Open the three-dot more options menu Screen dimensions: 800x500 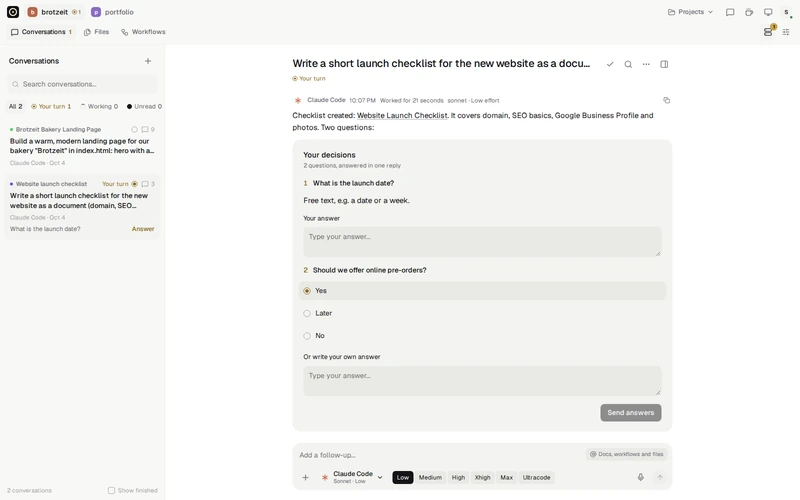pyautogui.click(x=646, y=64)
